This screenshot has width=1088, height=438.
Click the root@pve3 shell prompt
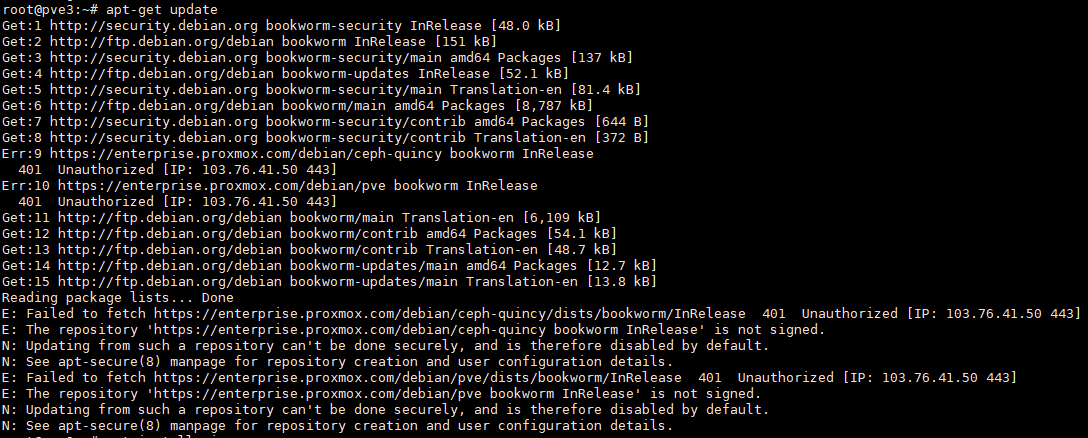(51, 10)
